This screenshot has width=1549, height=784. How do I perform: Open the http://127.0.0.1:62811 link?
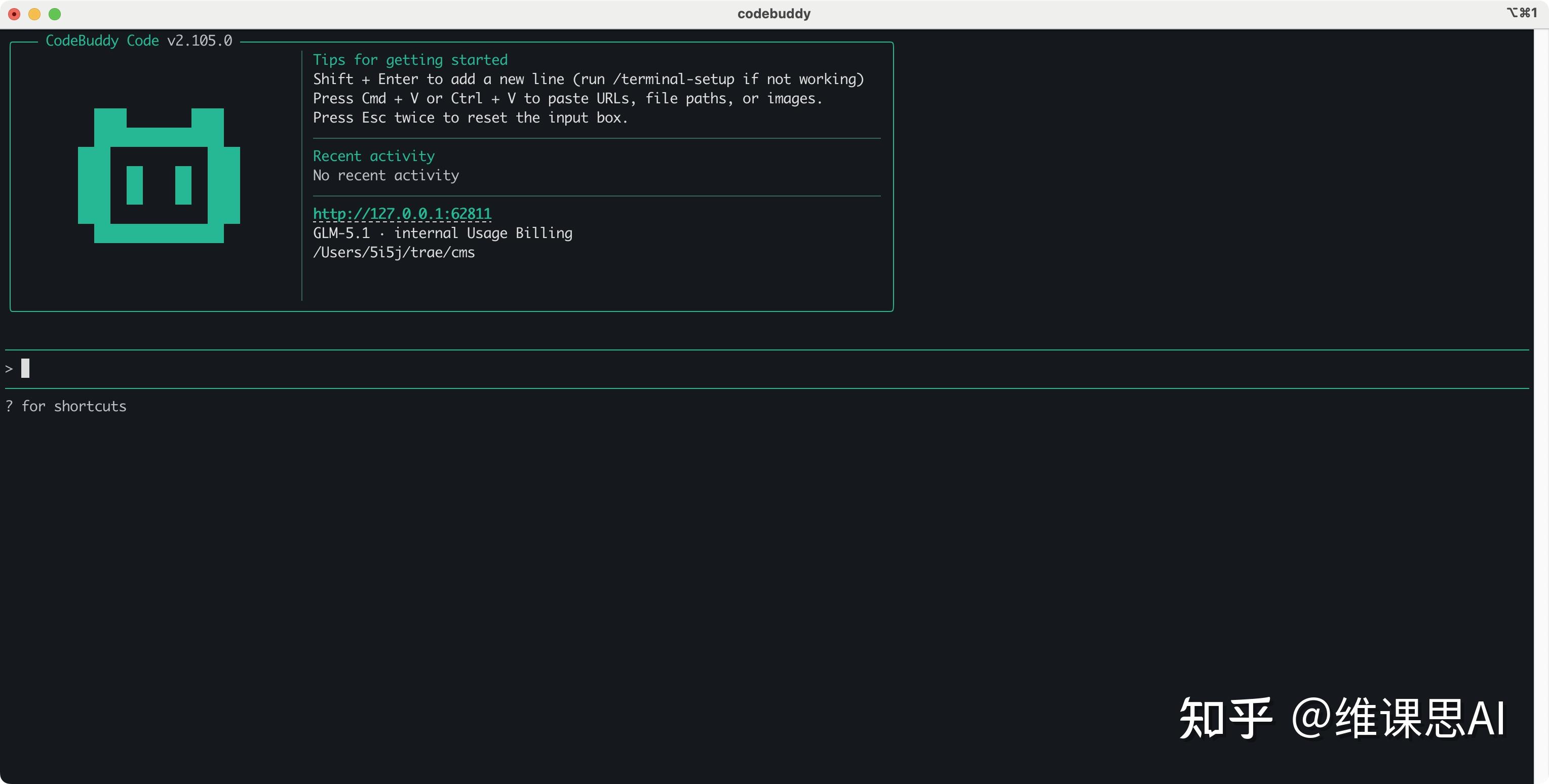(x=402, y=214)
